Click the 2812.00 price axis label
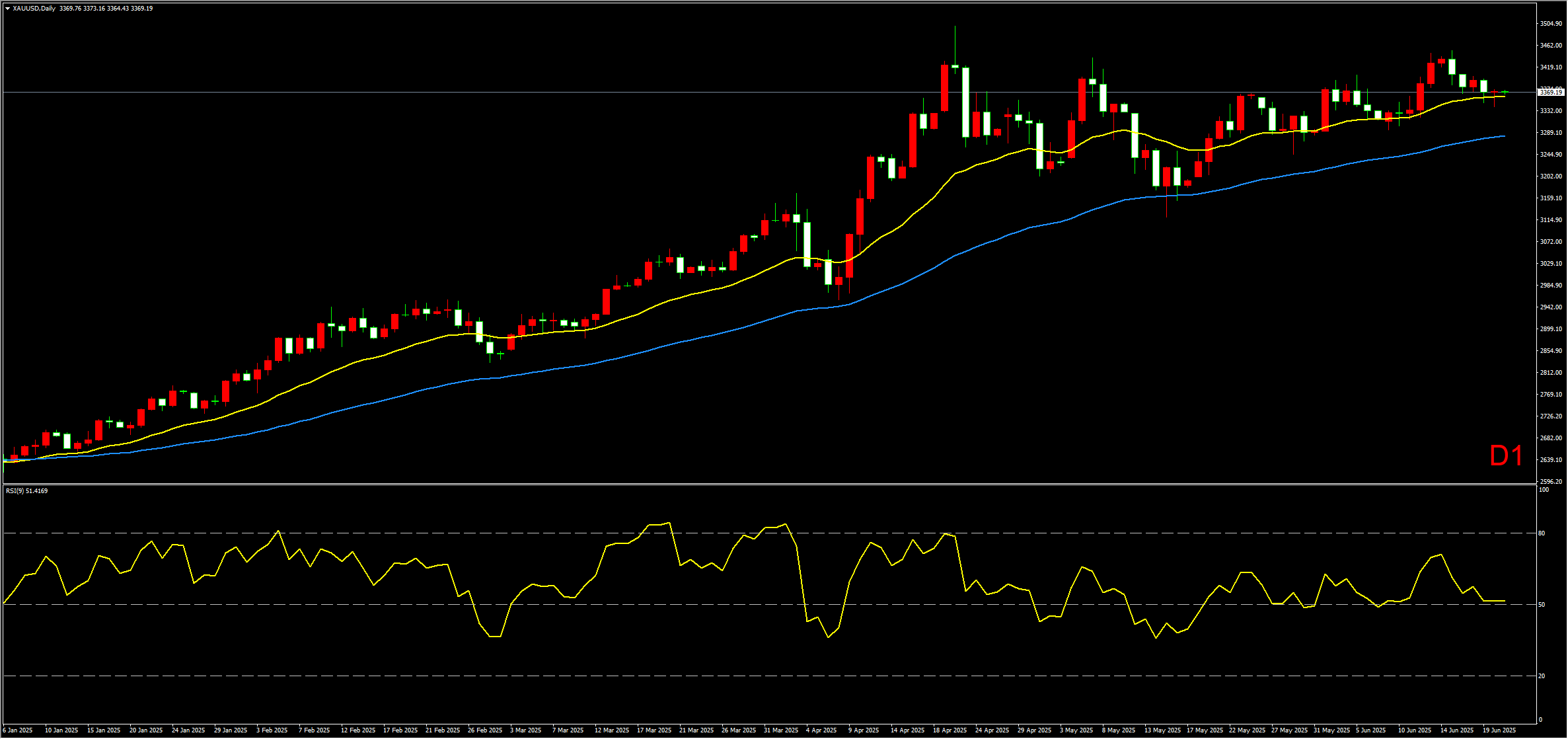Image resolution: width=1568 pixels, height=739 pixels. (x=1550, y=373)
